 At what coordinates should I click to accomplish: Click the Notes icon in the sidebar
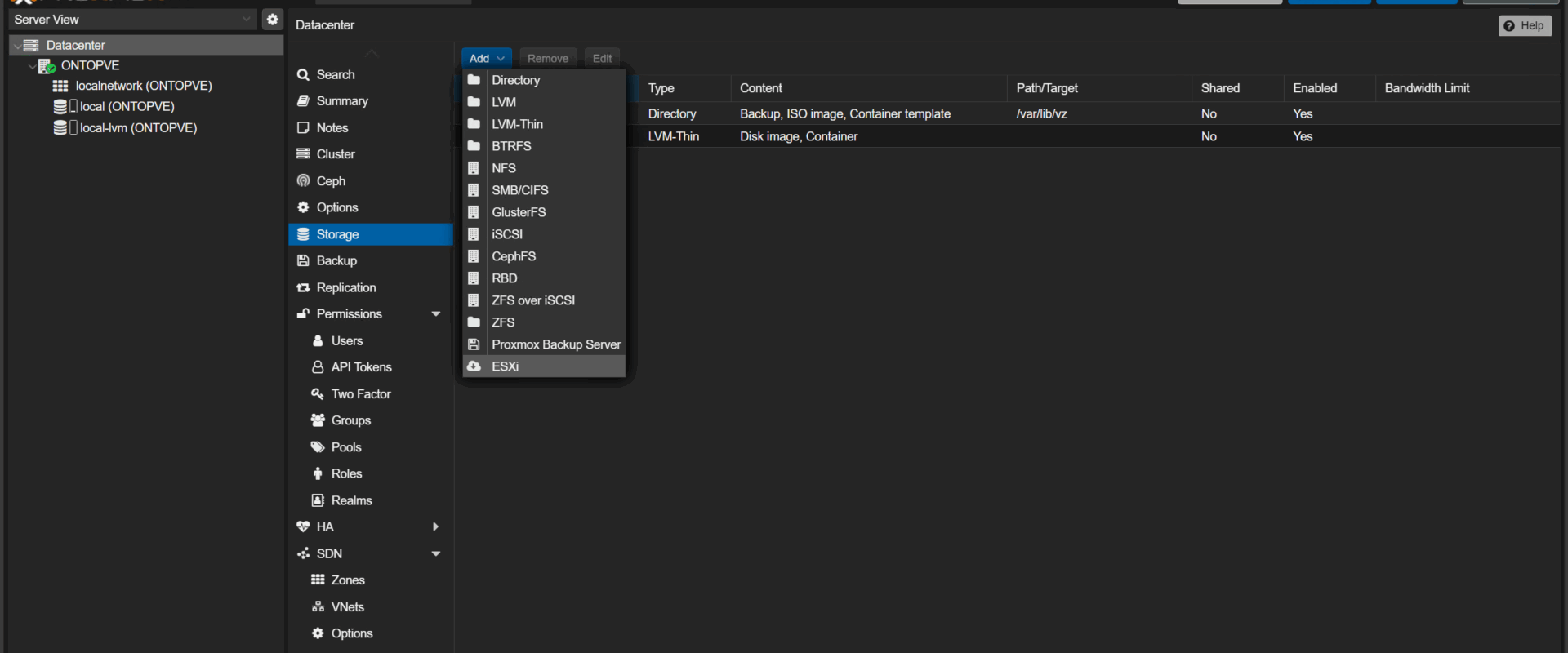point(303,127)
